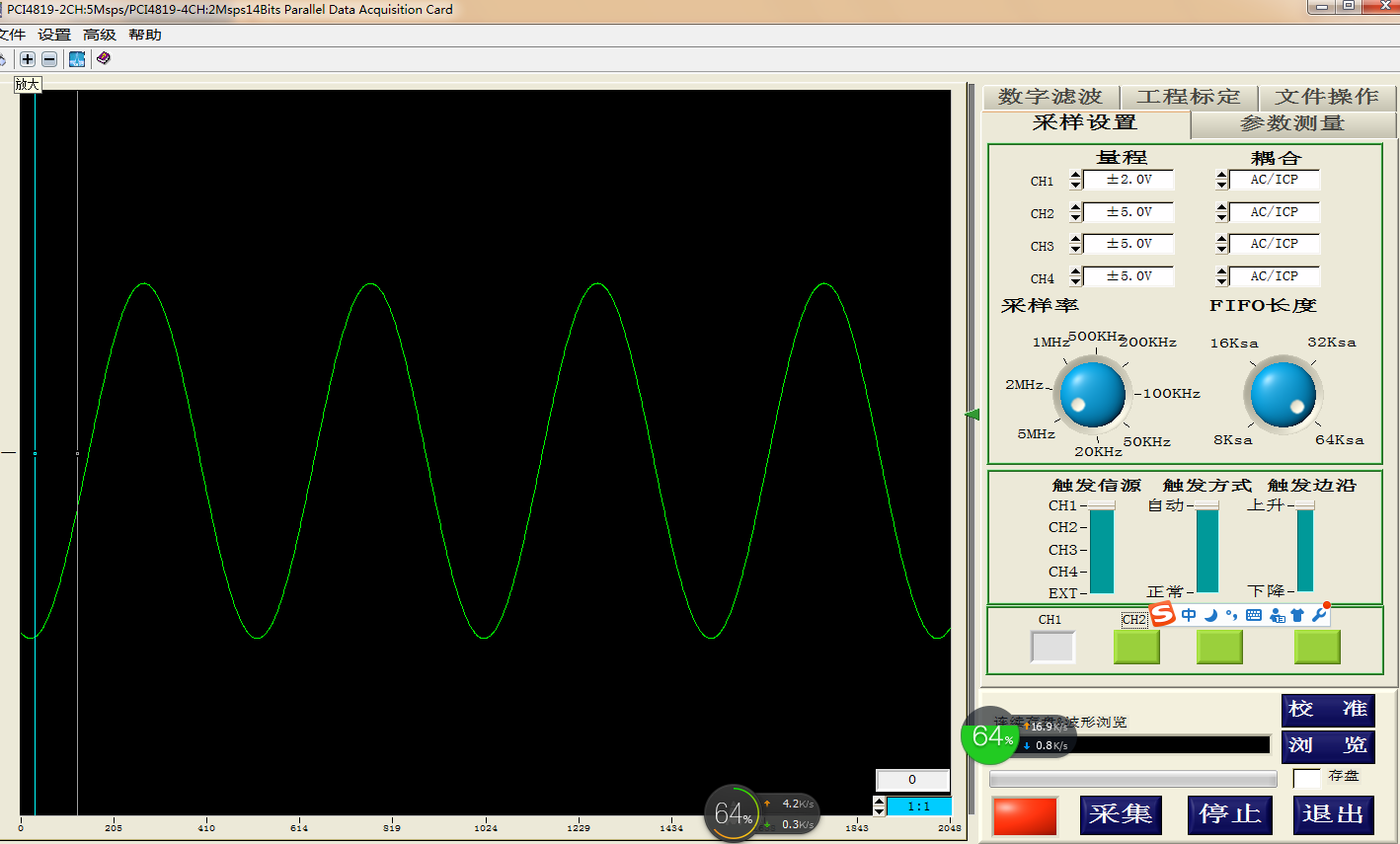Viewport: 1400px width, 844px height.
Task: Click the zoom out minus toolbar icon
Action: tap(49, 59)
